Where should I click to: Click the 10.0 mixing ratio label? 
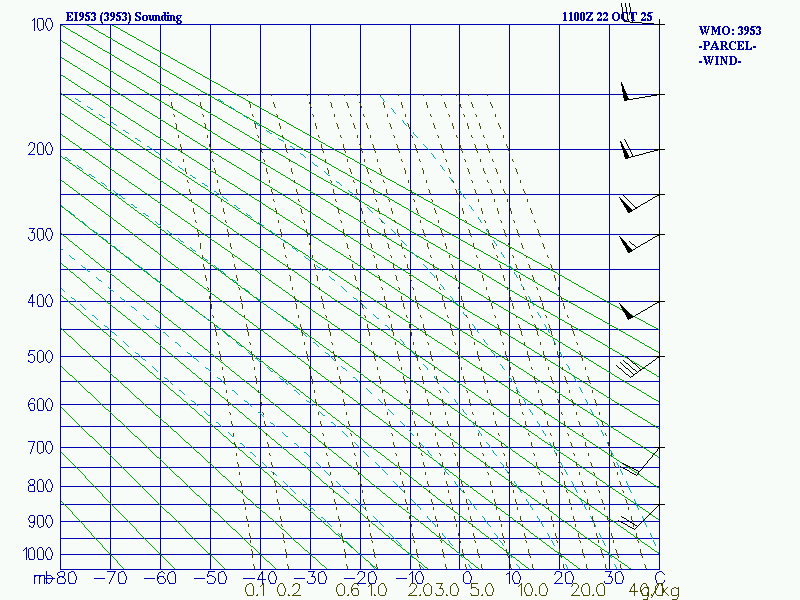coord(534,590)
